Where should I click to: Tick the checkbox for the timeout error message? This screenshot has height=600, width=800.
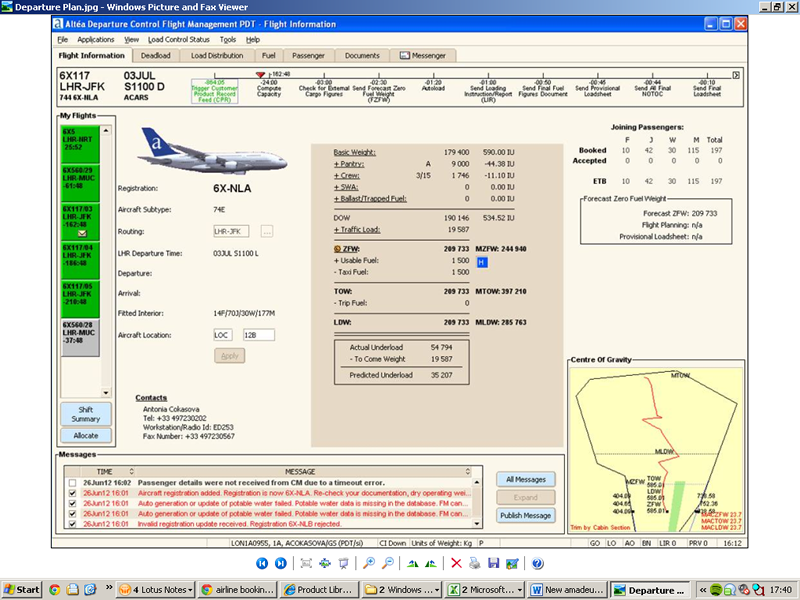click(72, 483)
